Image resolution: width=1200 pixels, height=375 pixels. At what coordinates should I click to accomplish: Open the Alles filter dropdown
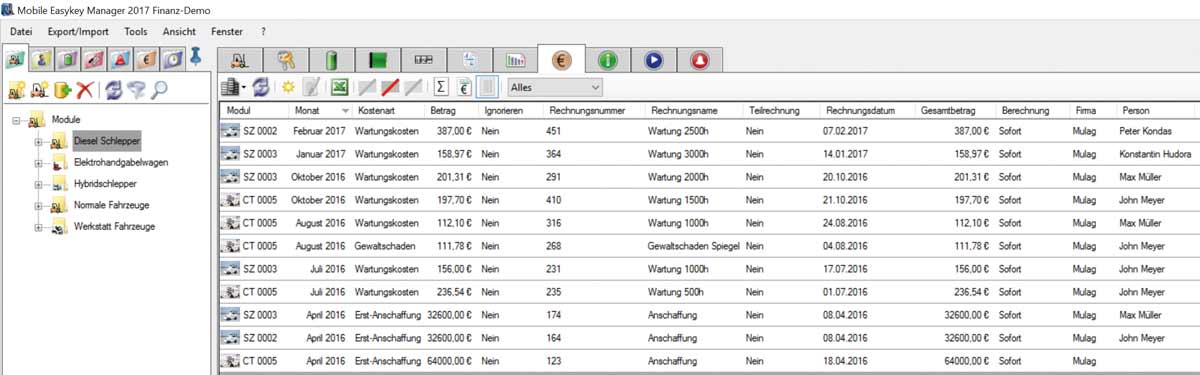tap(555, 88)
